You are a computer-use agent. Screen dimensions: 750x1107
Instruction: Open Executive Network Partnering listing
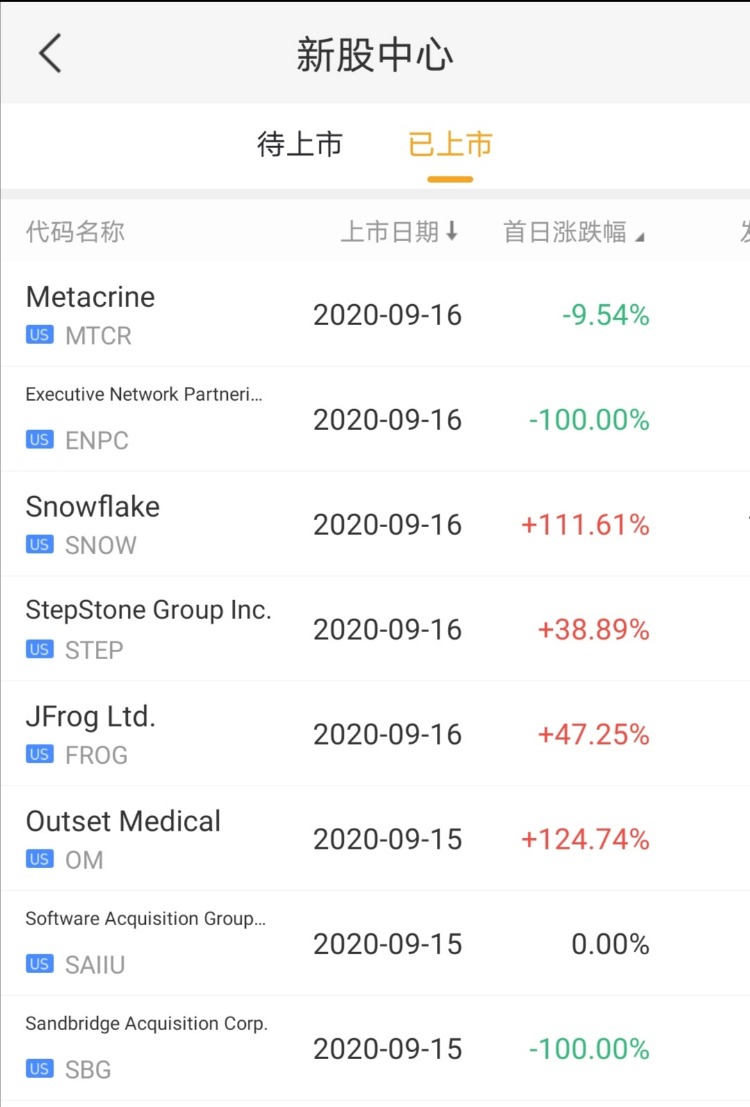[144, 395]
